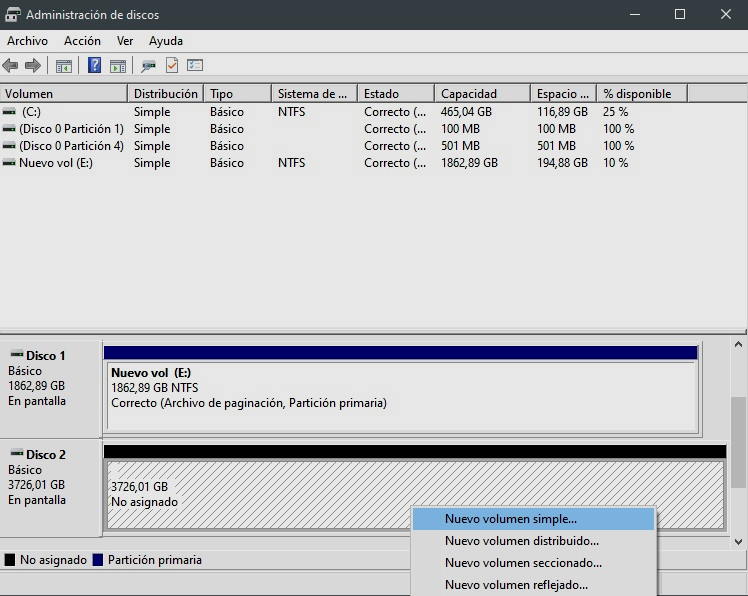Viewport: 748px width, 596px height.
Task: Open the Acción menu
Action: [82, 41]
